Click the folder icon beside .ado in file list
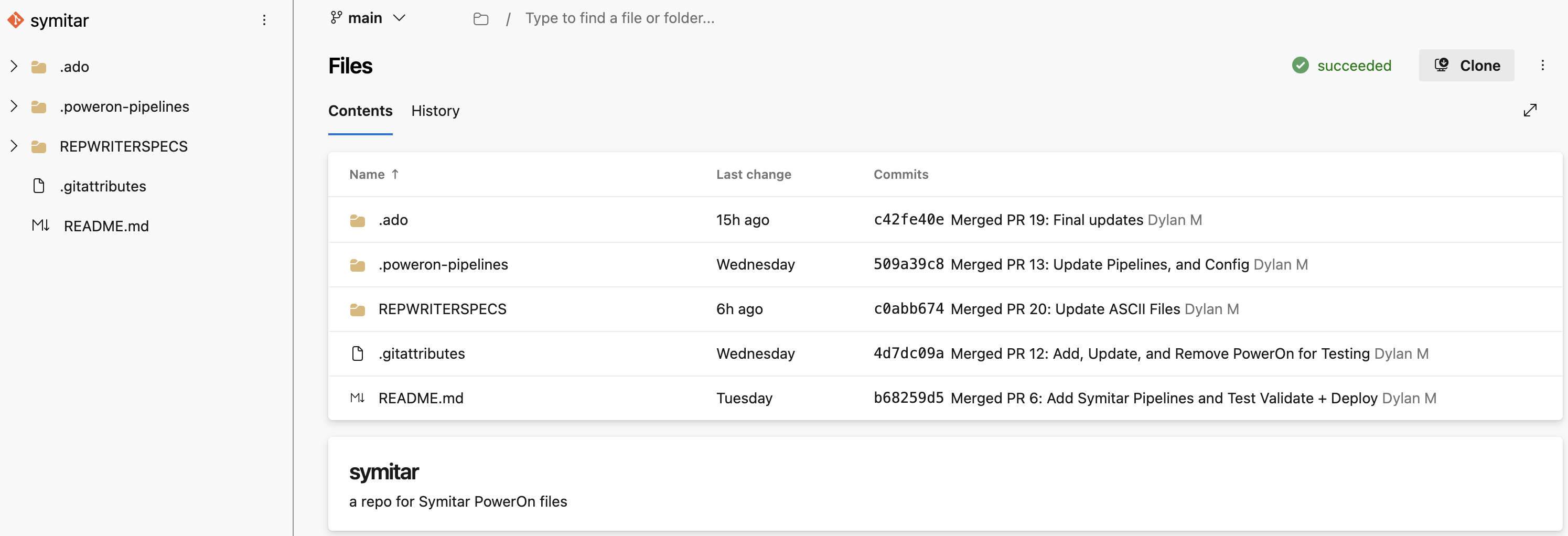 pos(357,220)
